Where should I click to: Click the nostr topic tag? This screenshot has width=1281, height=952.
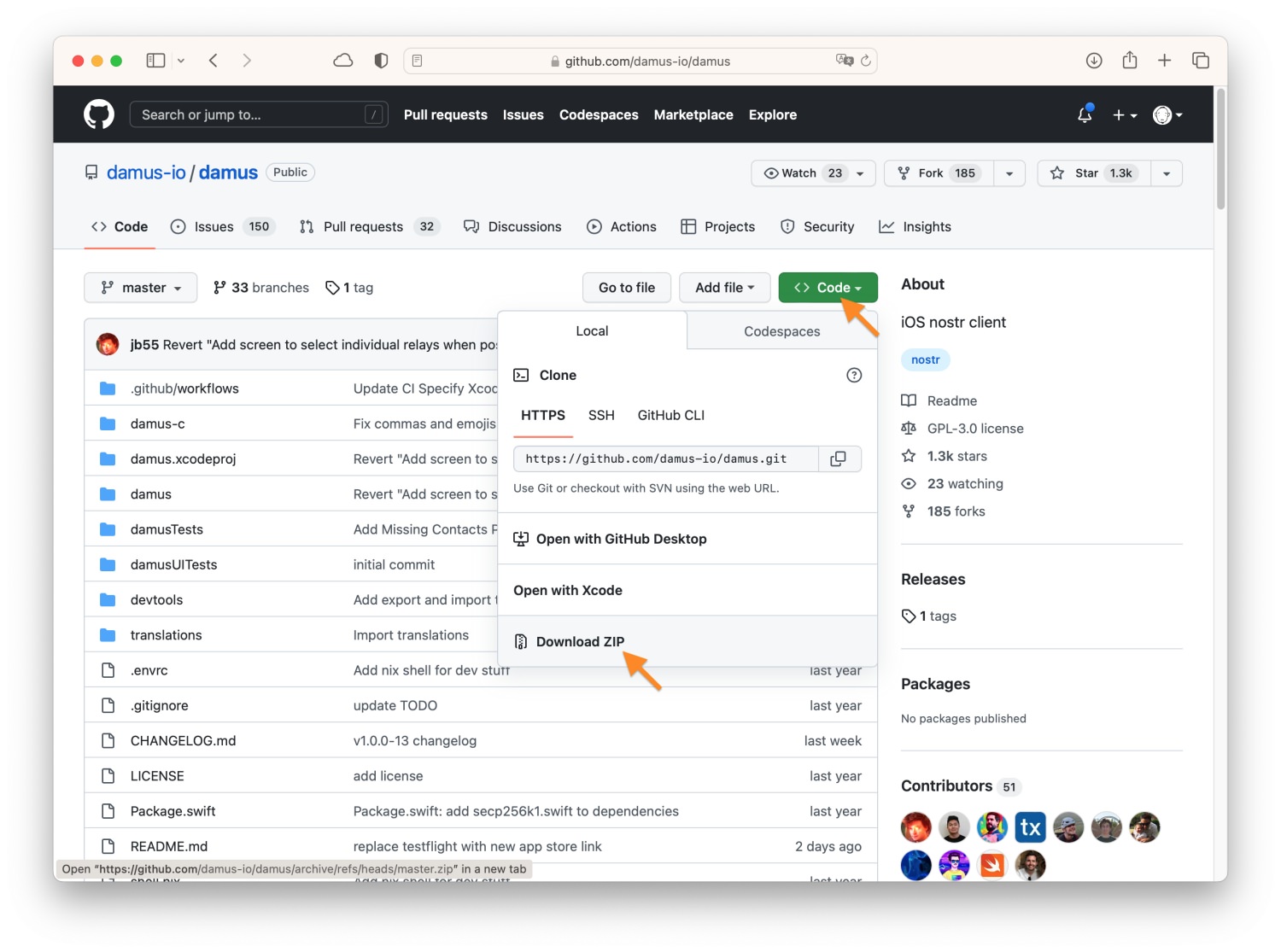926,359
